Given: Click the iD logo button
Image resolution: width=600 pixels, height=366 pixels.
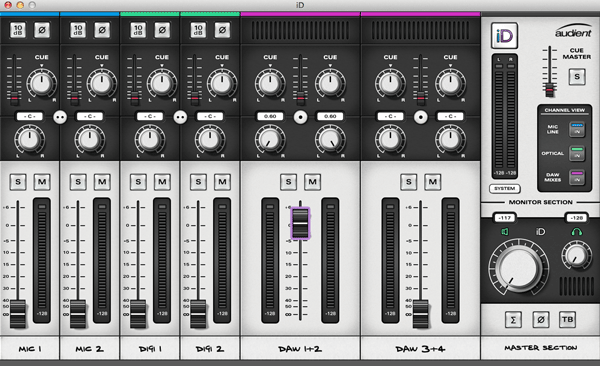Looking at the screenshot, I should [504, 36].
